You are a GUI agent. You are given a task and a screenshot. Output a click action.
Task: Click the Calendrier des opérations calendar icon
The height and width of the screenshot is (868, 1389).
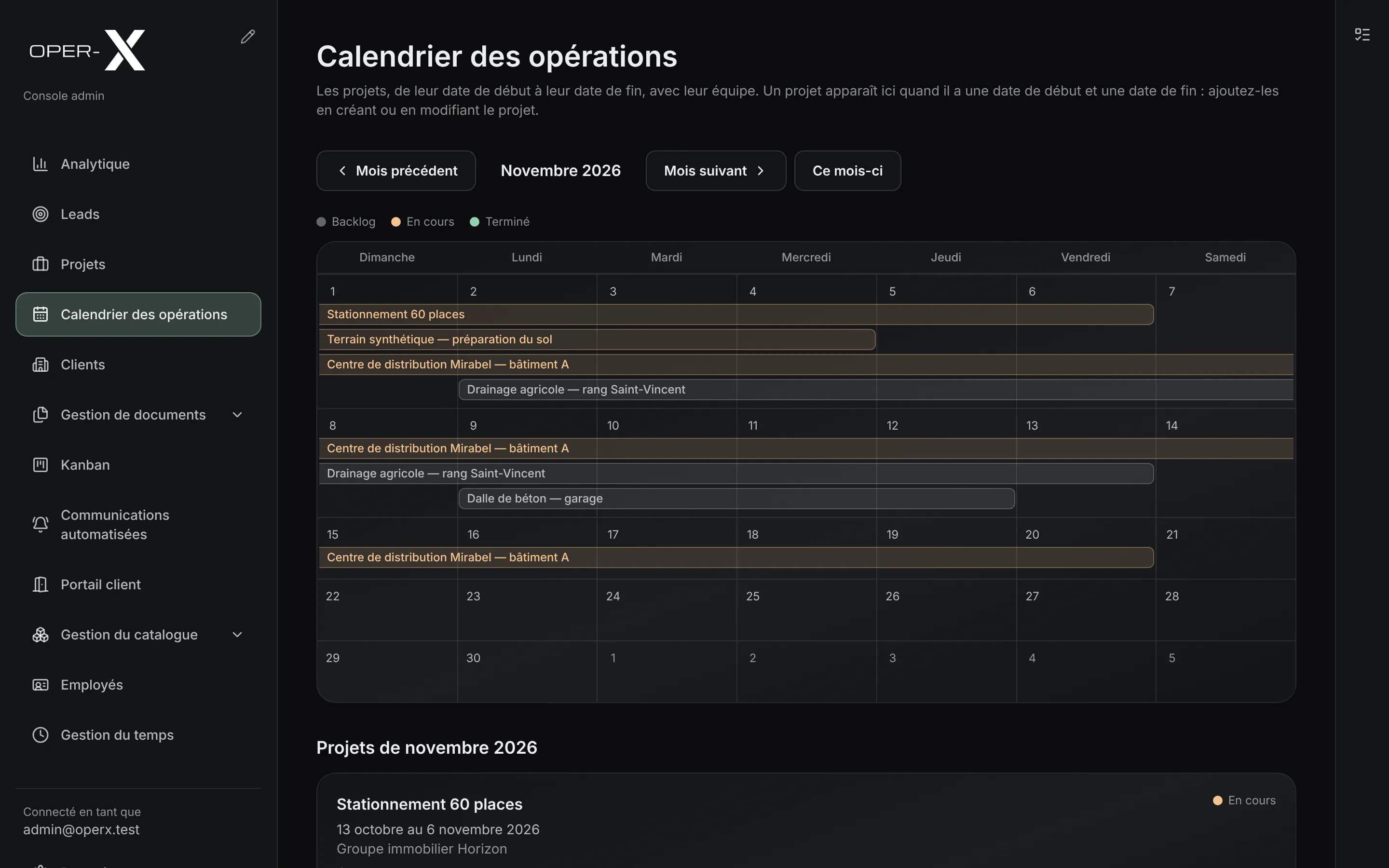40,314
